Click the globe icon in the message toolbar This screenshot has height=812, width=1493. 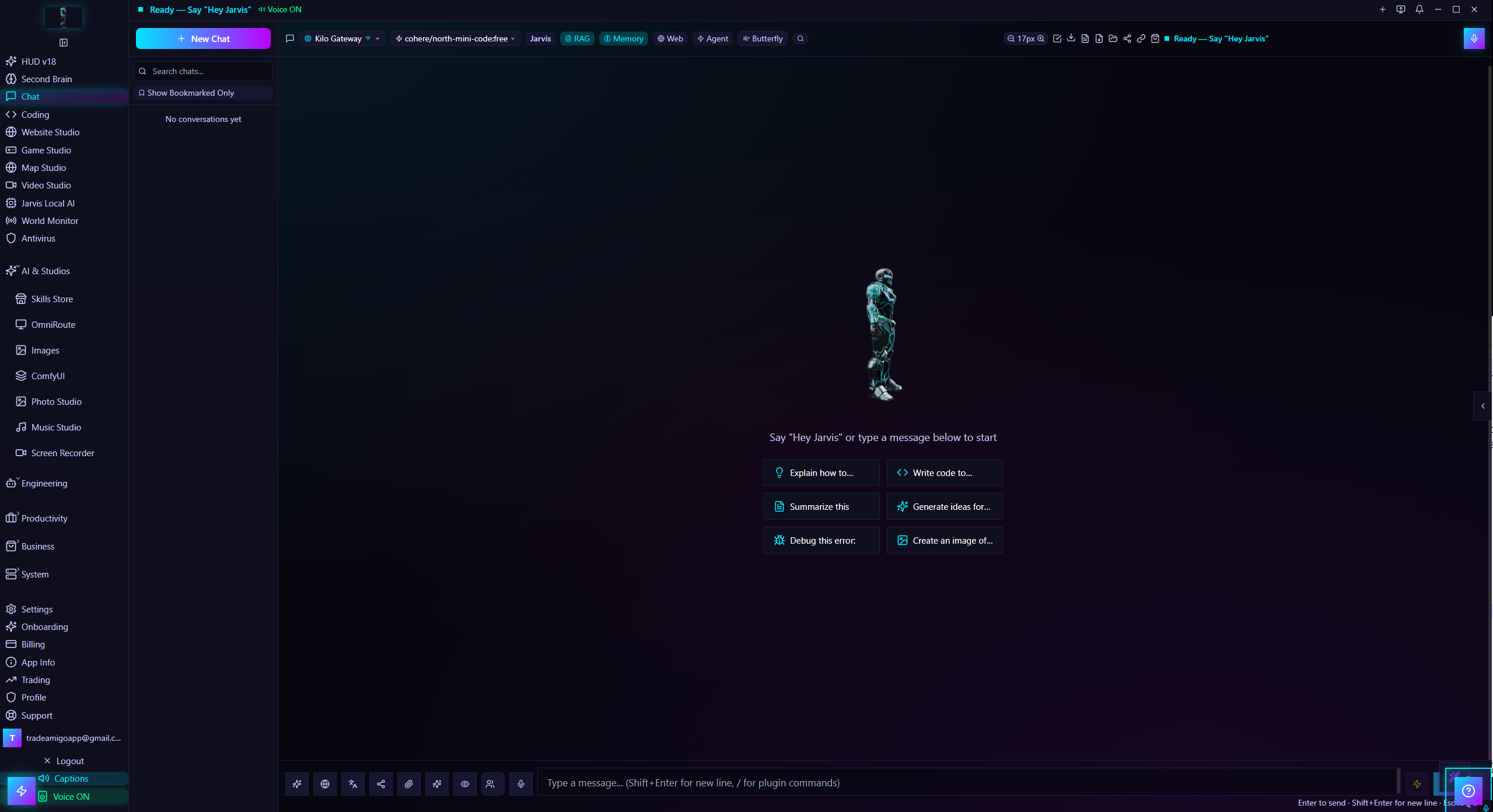325,783
